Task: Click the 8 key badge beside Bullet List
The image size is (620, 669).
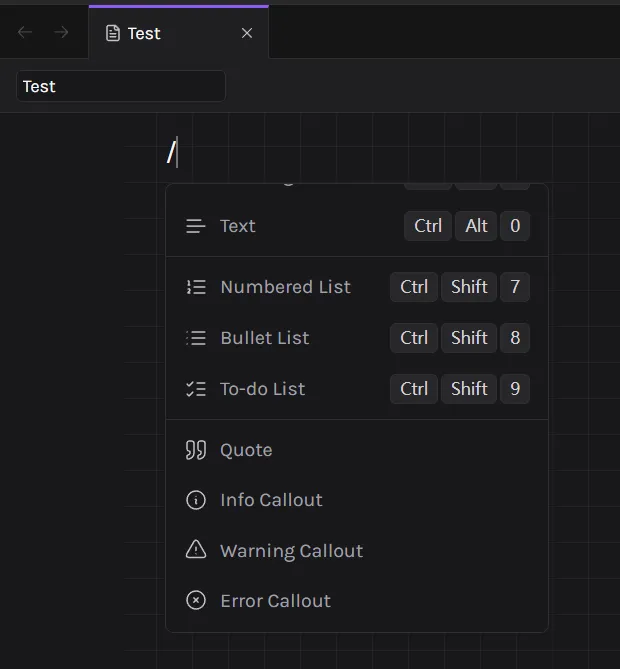Action: (x=515, y=338)
